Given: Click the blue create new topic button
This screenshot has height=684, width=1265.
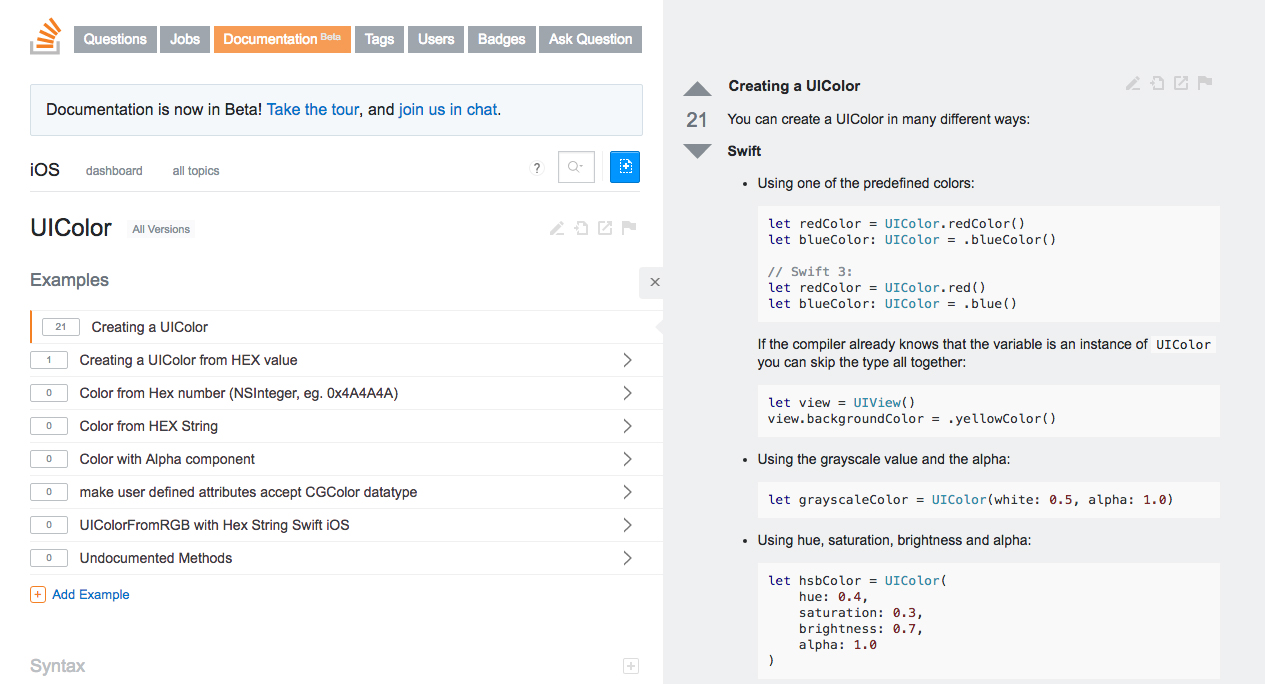Looking at the screenshot, I should tap(625, 167).
